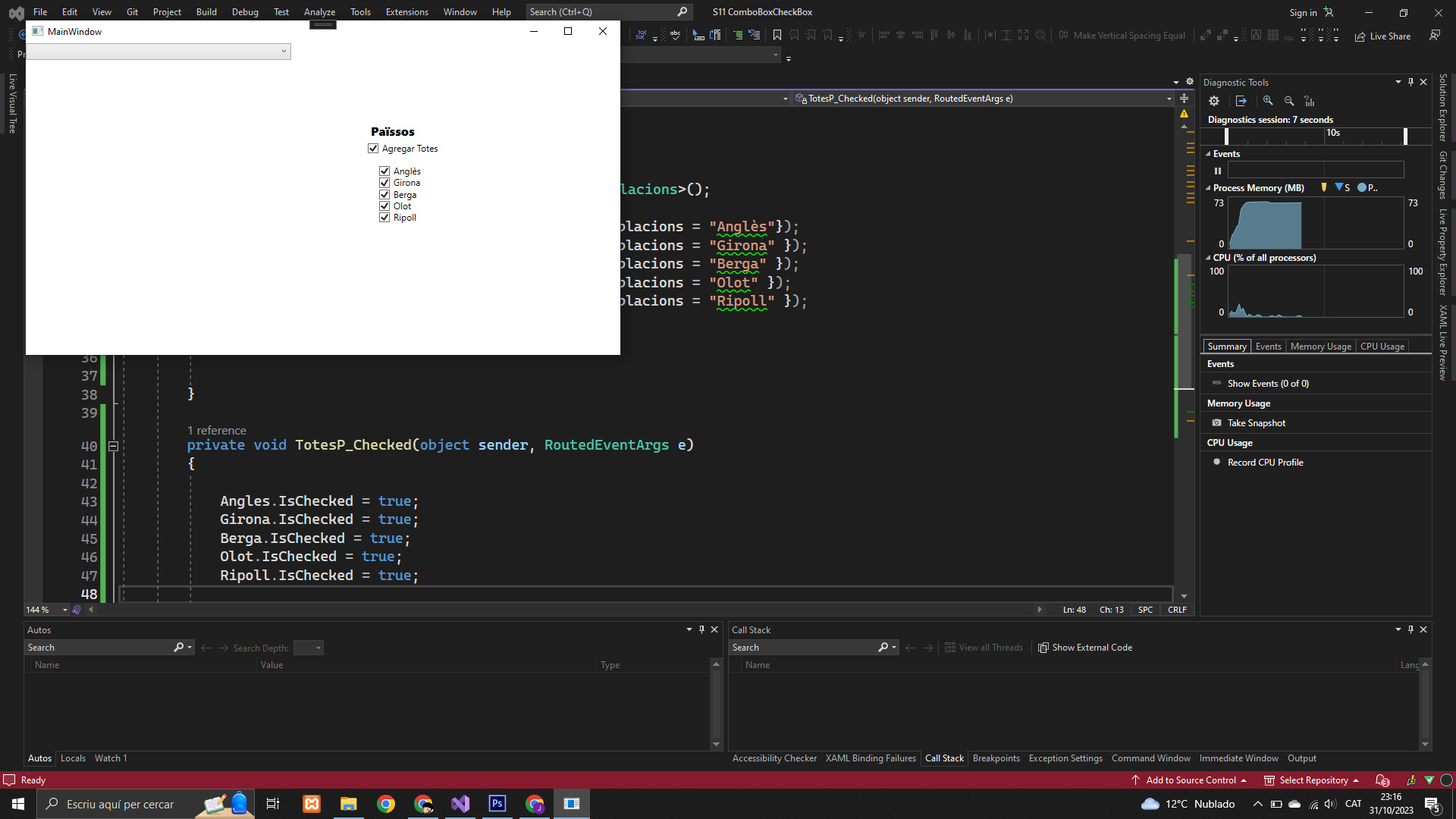
Task: Collapse the Process Memory (MB) section
Action: coord(1208,188)
